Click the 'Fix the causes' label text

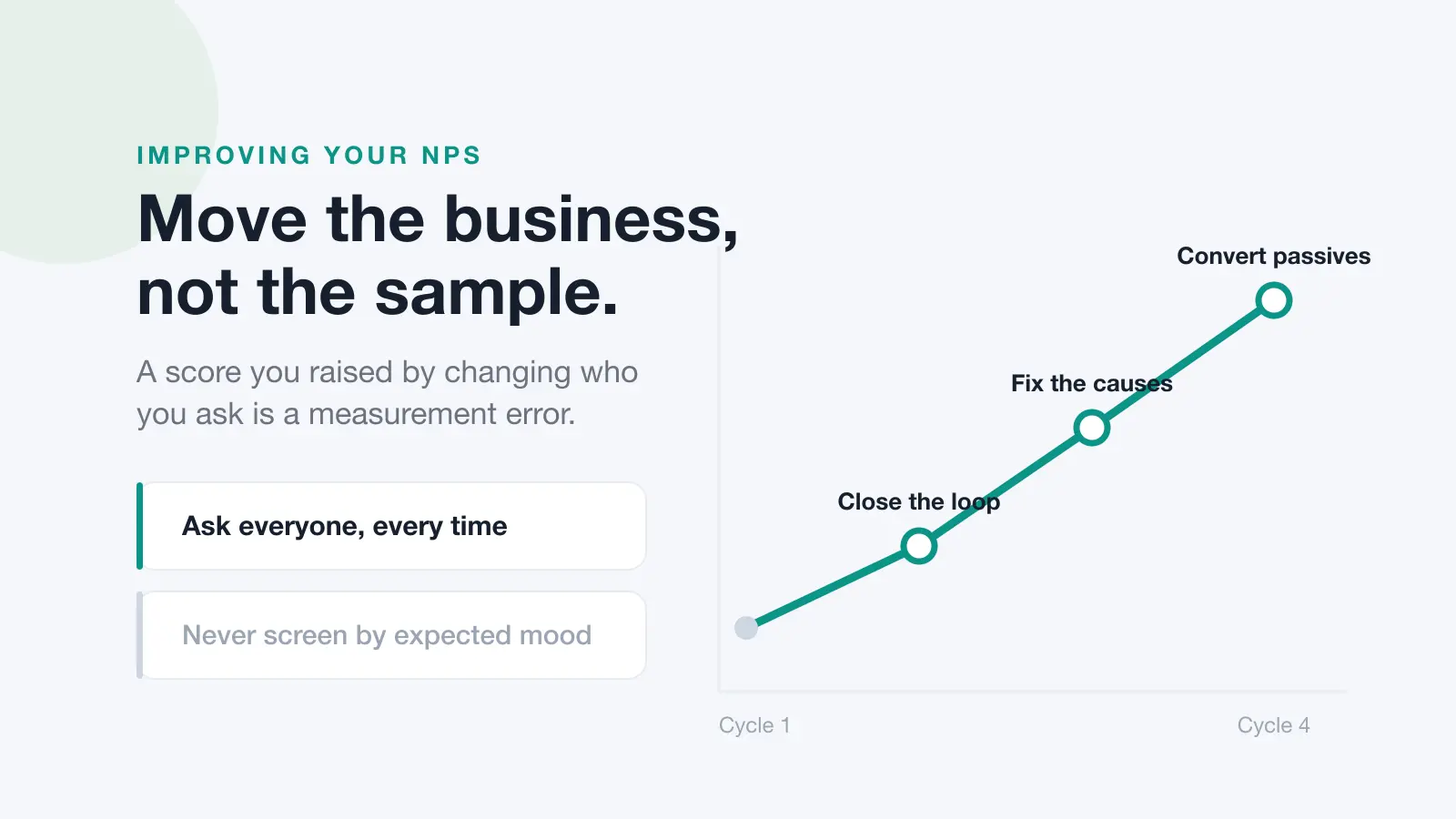click(1092, 383)
